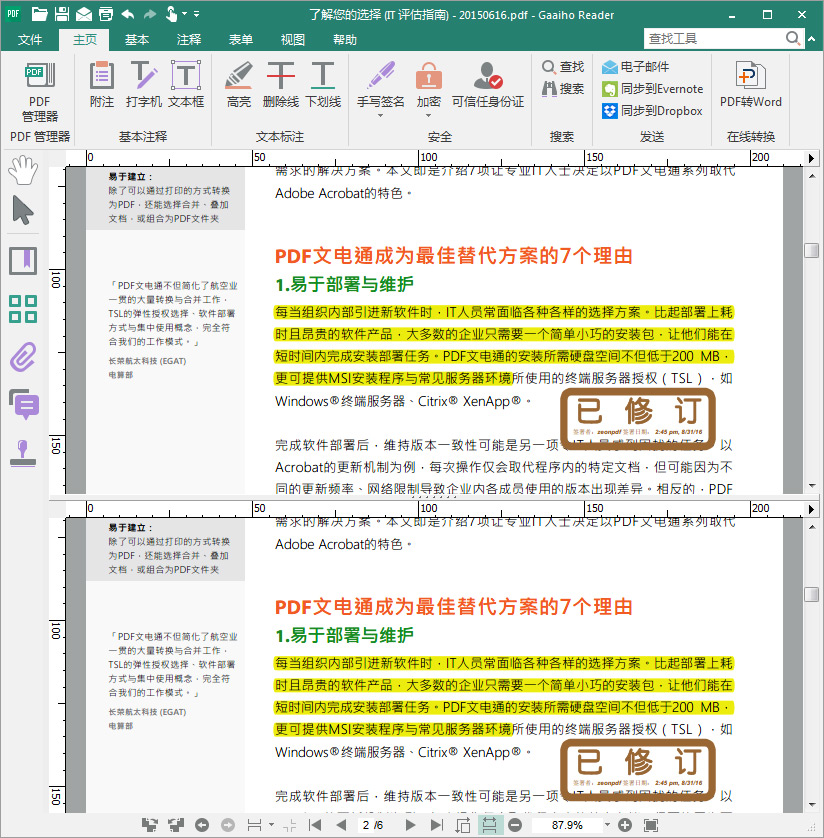Click the 已修订 stamp in the lower pane
The height and width of the screenshot is (838, 824).
tap(638, 770)
